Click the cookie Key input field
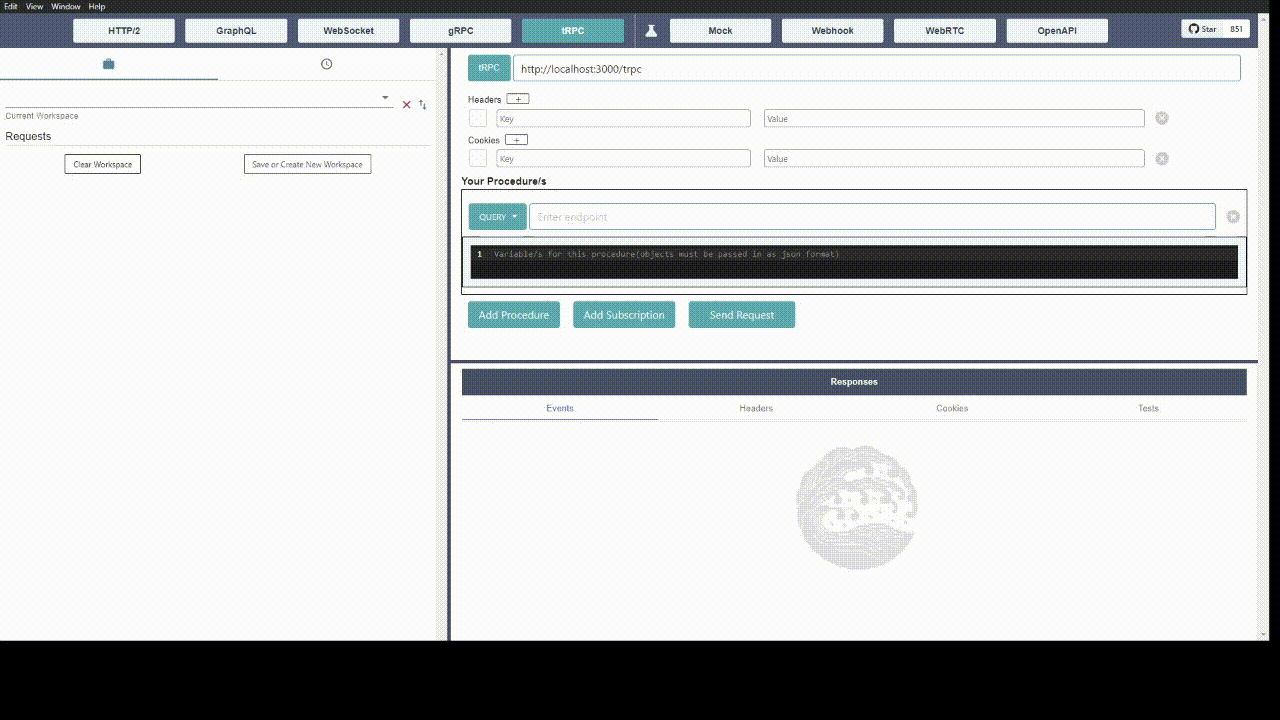This screenshot has height=720, width=1280. 623,158
